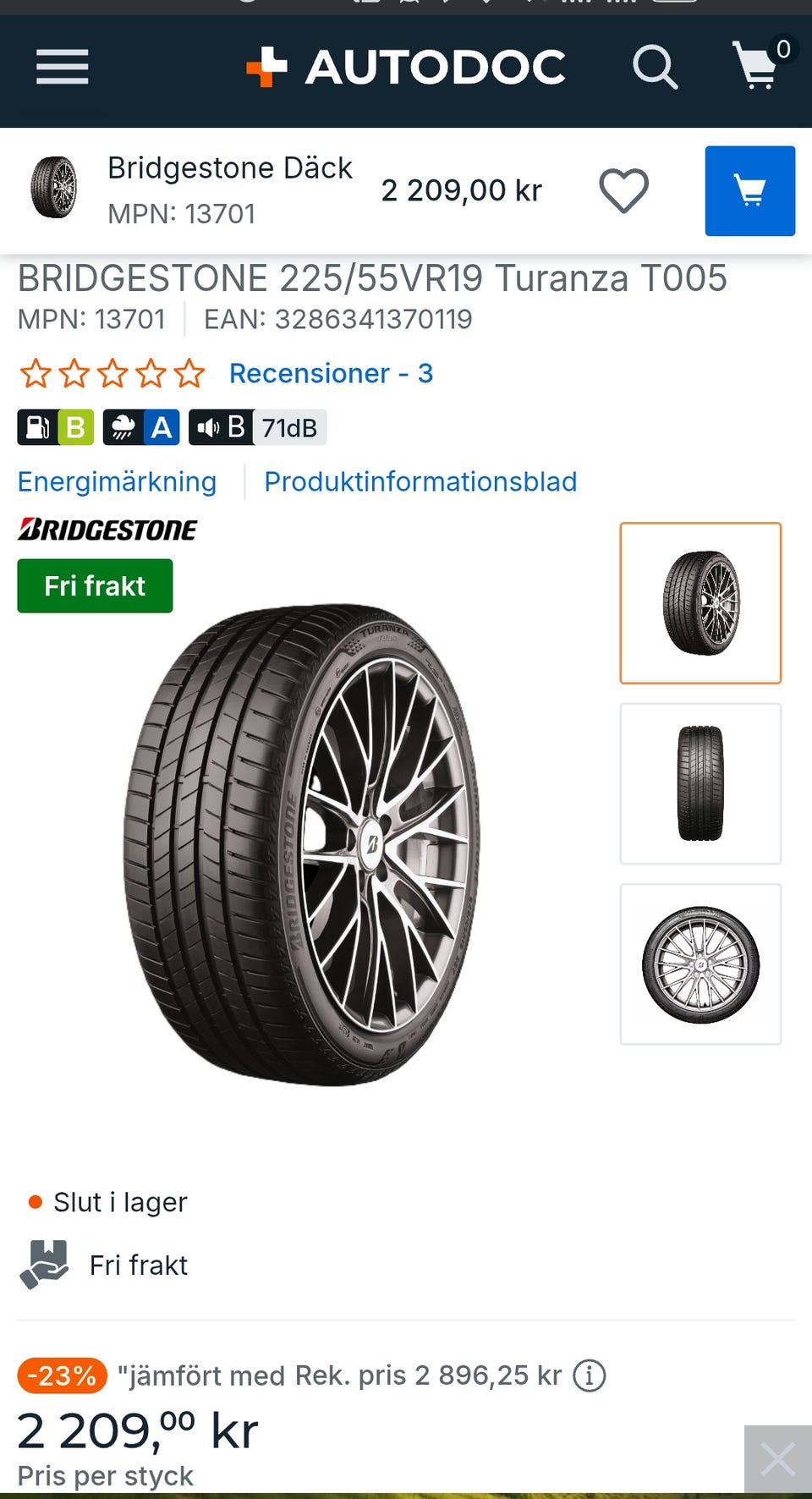Click the main tire product image
The height and width of the screenshot is (1499, 812).
coord(302,844)
